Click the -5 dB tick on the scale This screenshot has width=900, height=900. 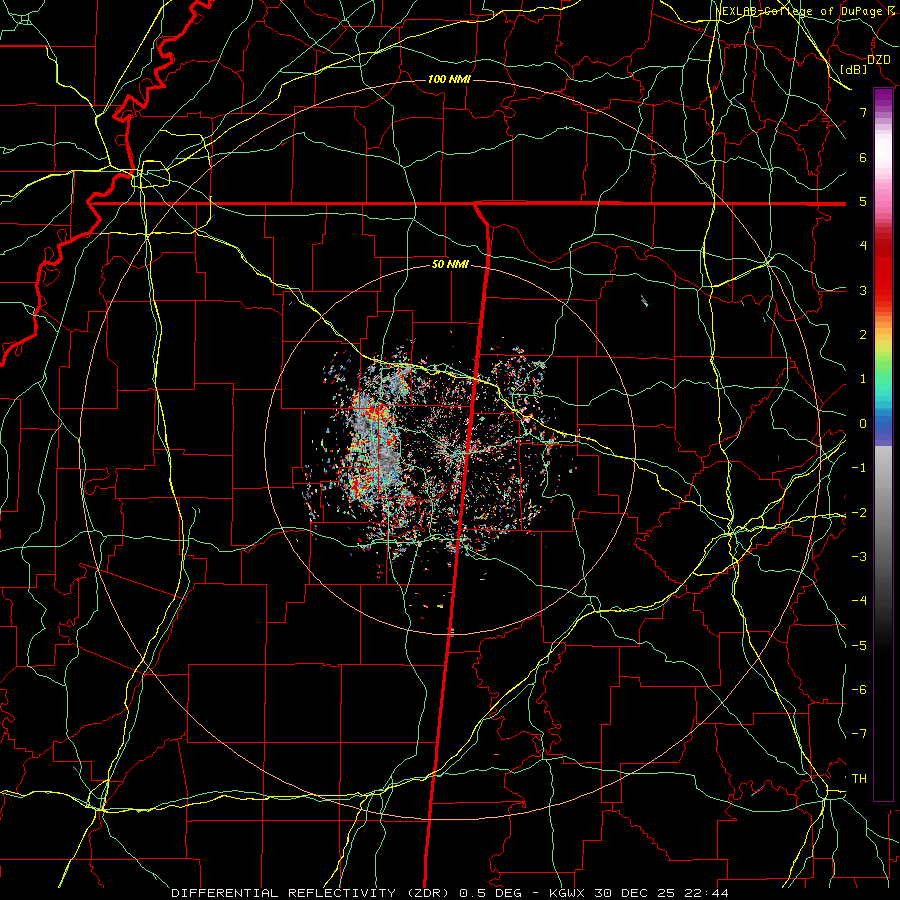tap(859, 646)
